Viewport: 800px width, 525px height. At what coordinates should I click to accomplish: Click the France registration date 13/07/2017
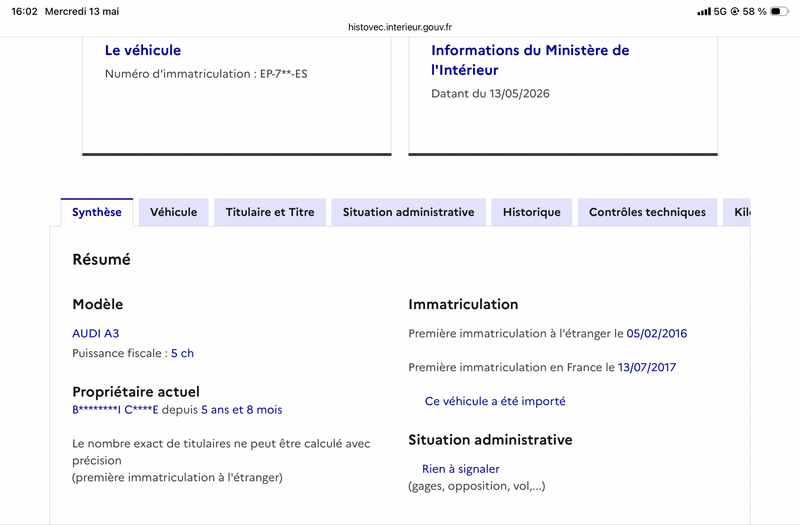click(647, 367)
